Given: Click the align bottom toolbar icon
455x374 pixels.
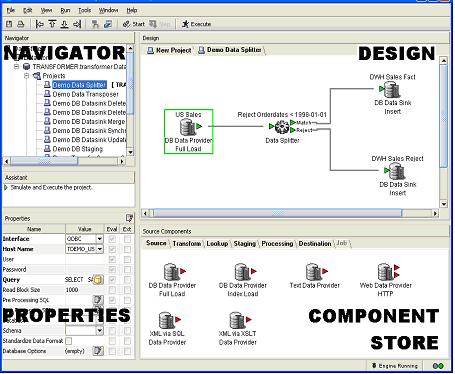Looking at the screenshot, I should click(65, 24).
